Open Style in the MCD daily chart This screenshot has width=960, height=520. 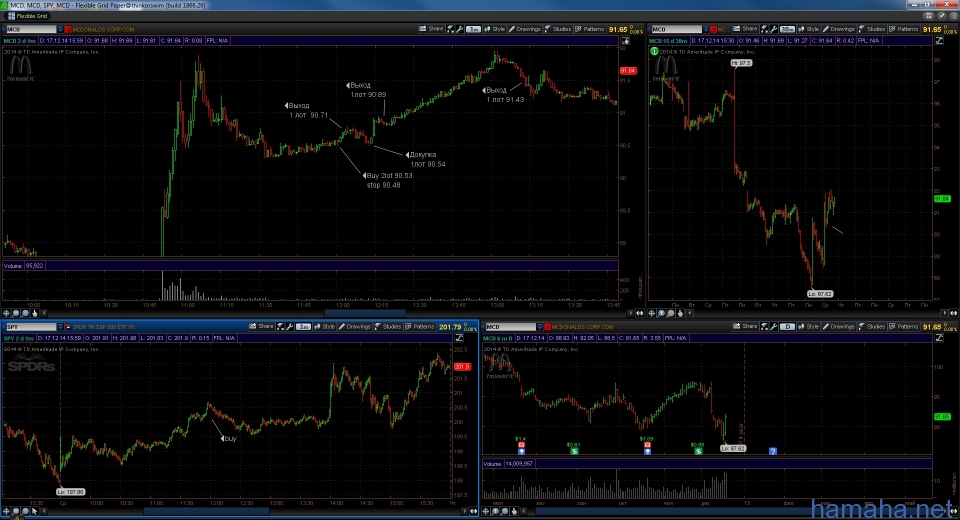click(x=808, y=326)
